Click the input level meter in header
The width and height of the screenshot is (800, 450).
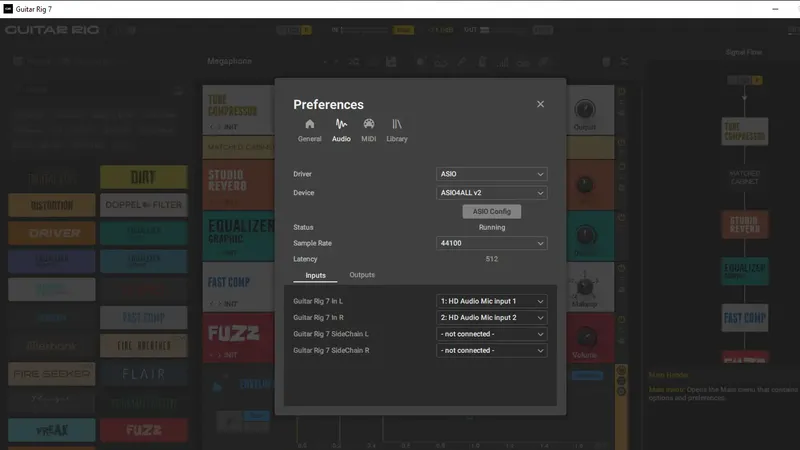(x=365, y=30)
